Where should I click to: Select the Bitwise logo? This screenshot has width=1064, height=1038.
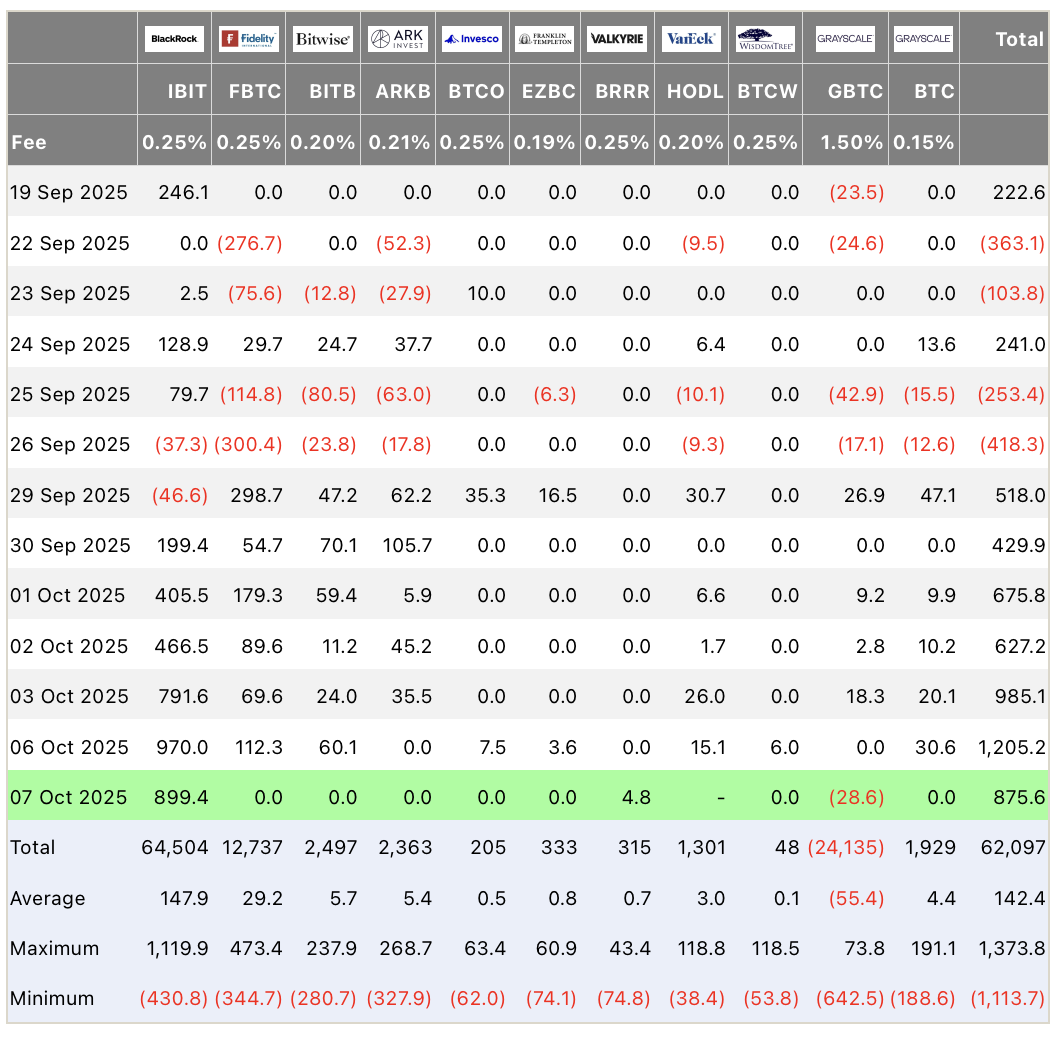tap(322, 39)
